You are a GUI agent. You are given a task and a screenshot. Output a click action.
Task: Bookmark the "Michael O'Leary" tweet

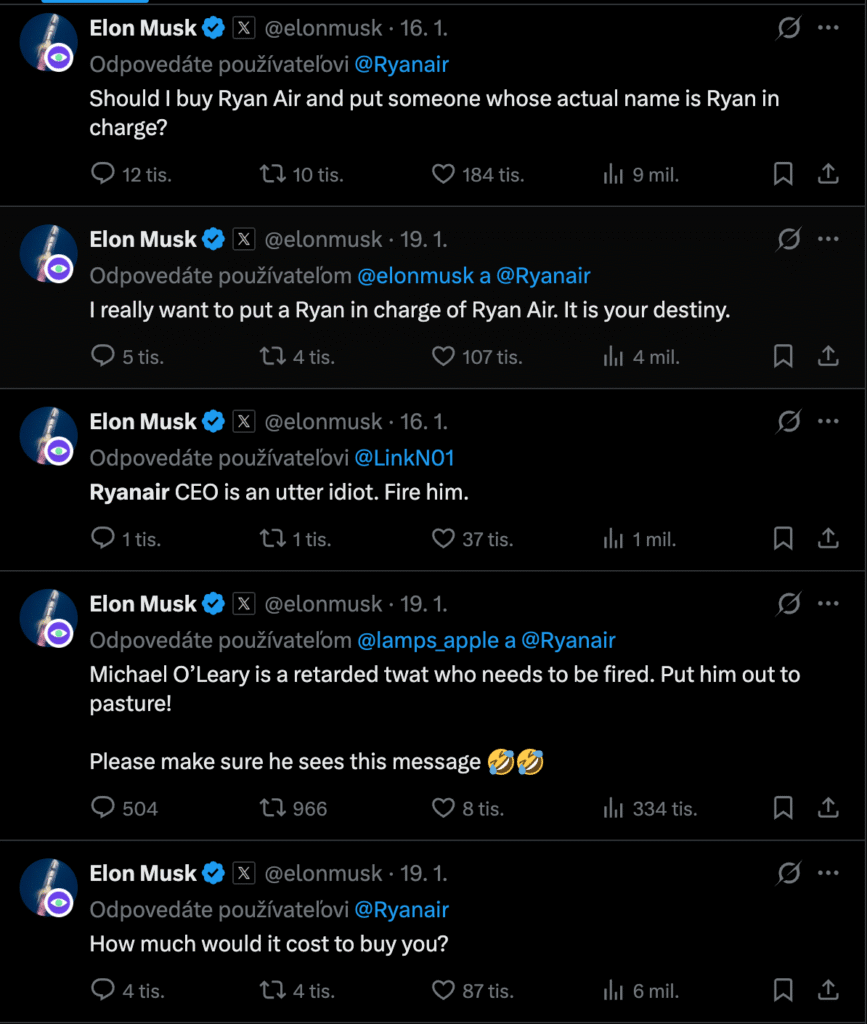click(783, 808)
